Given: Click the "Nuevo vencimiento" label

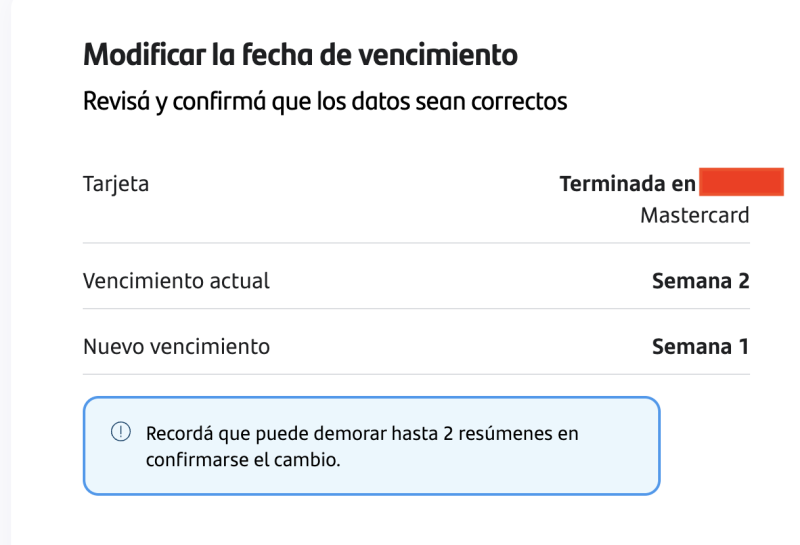Looking at the screenshot, I should [x=176, y=347].
